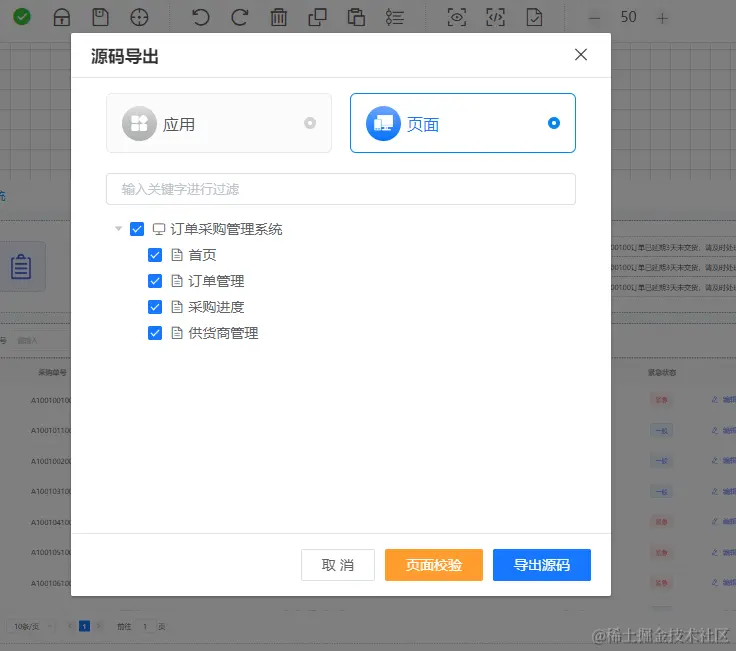Click page 1 in background pagination
Image resolution: width=736 pixels, height=651 pixels.
[x=84, y=626]
